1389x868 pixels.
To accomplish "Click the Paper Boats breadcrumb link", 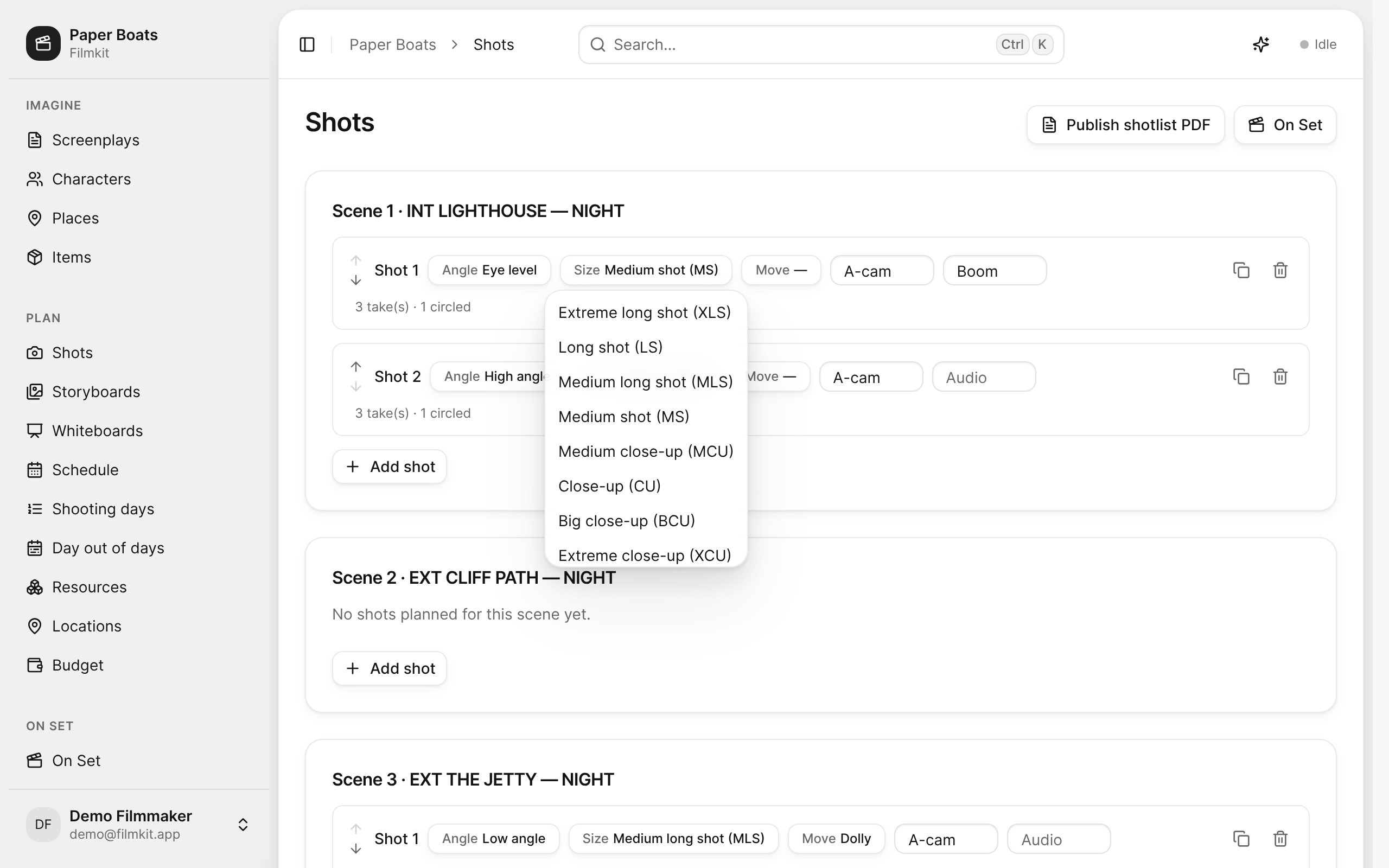I will tap(393, 44).
